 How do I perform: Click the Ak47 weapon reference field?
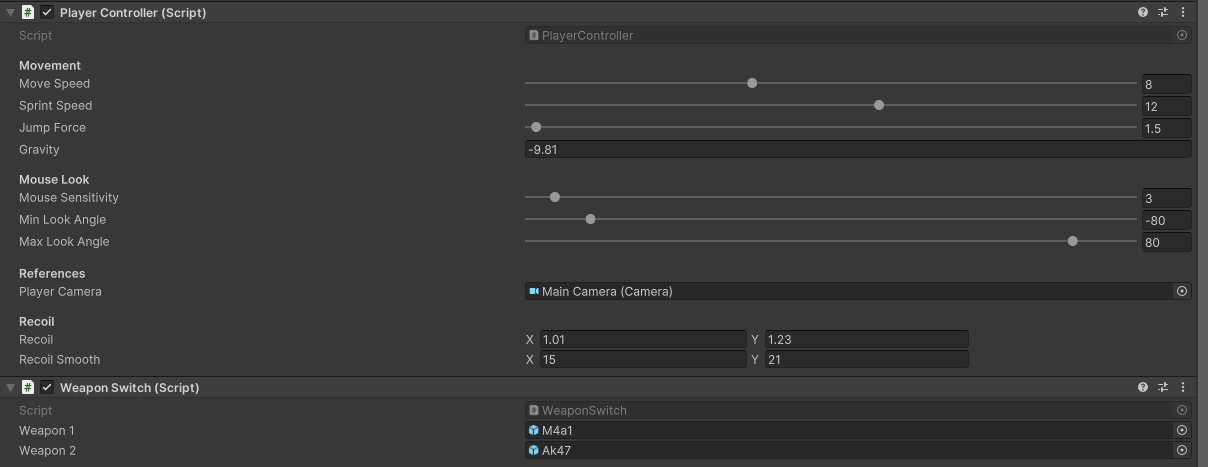click(848, 450)
